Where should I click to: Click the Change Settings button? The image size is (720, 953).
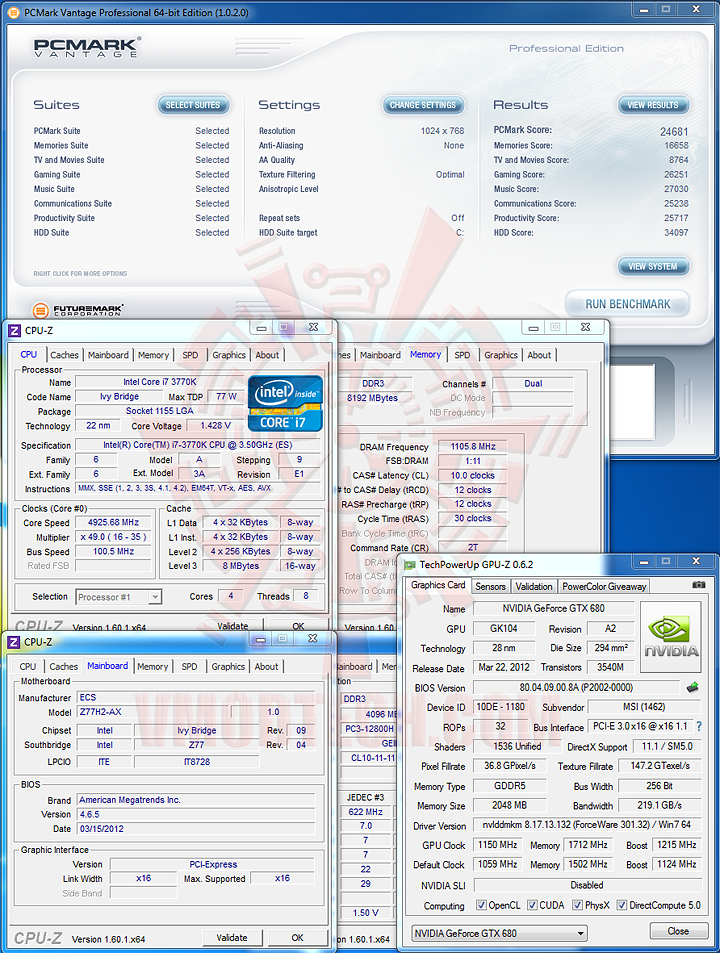(x=423, y=105)
